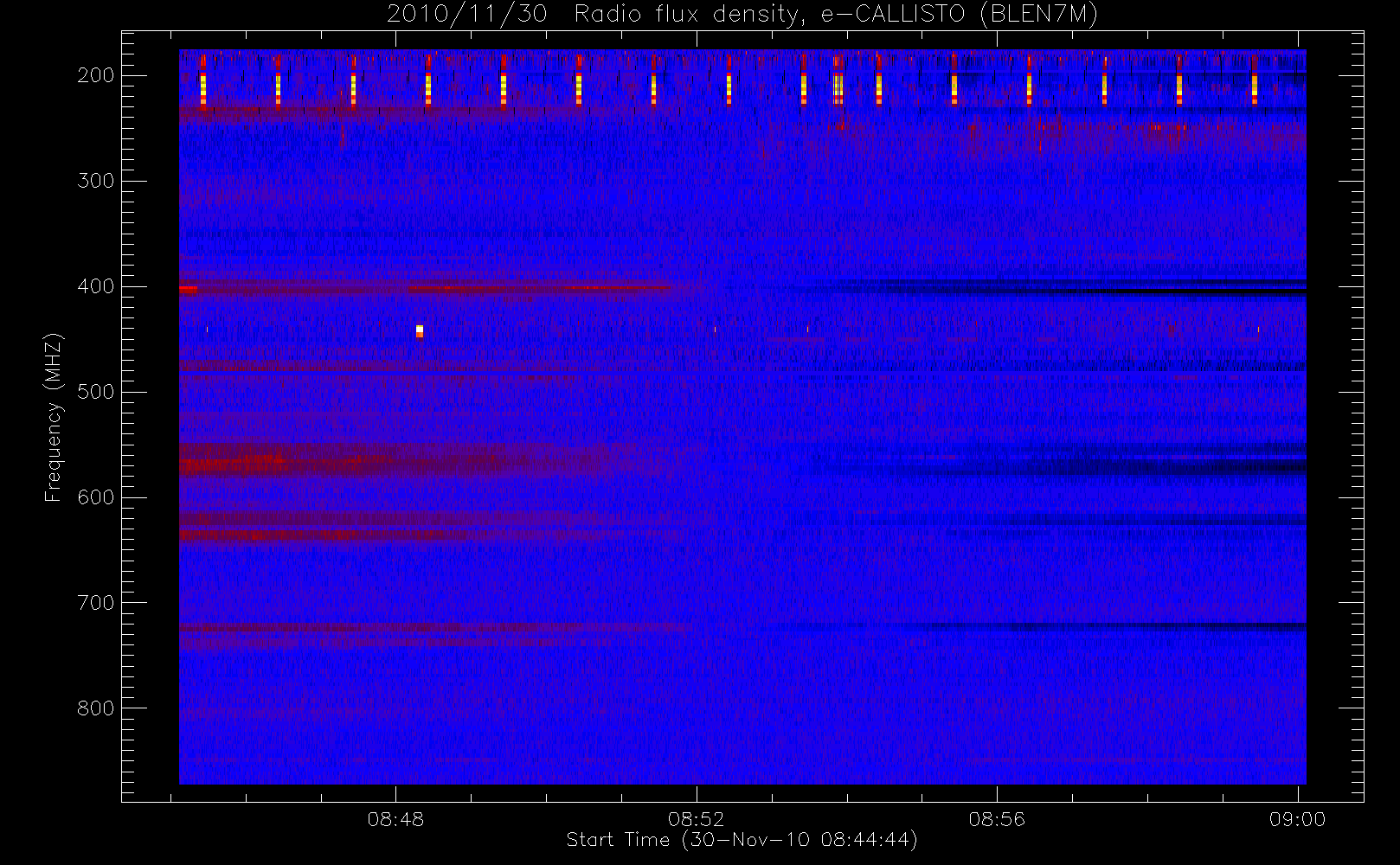
Task: Click the Frequency (MHZ) axis label
Action: point(54,417)
